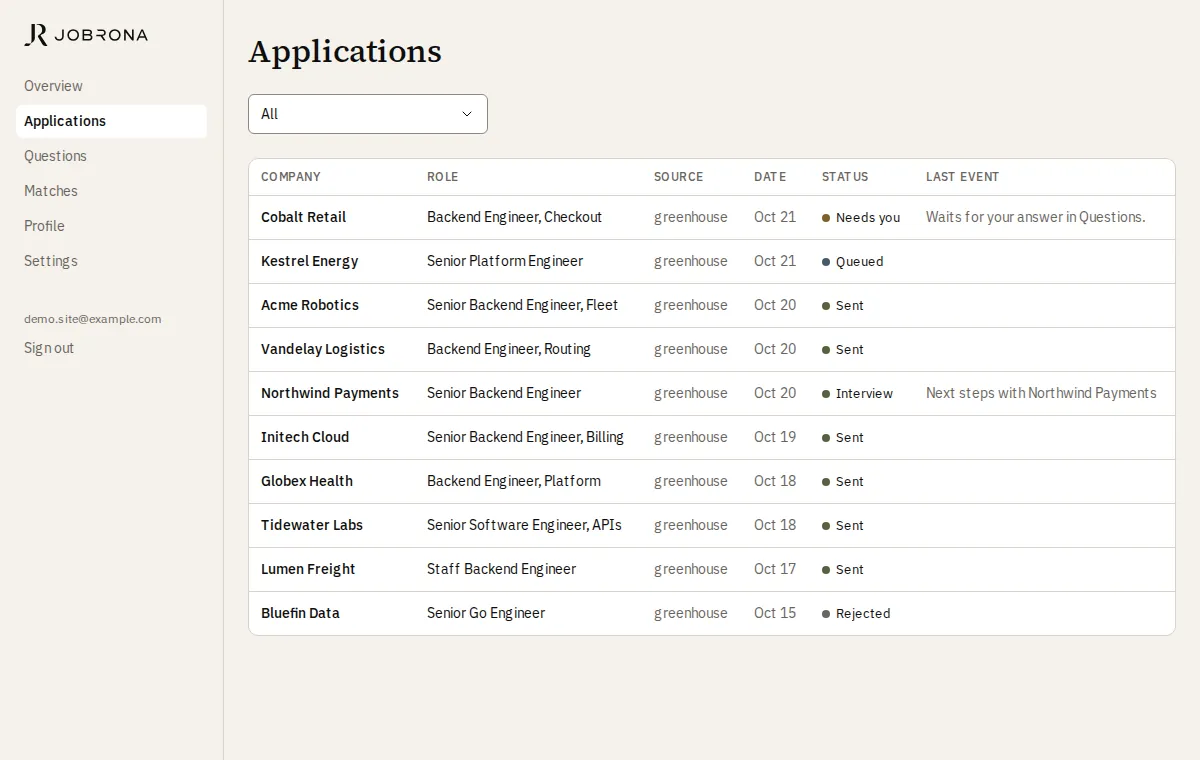Viewport: 1200px width, 760px height.
Task: Click Lumen Freight company name
Action: click(308, 569)
